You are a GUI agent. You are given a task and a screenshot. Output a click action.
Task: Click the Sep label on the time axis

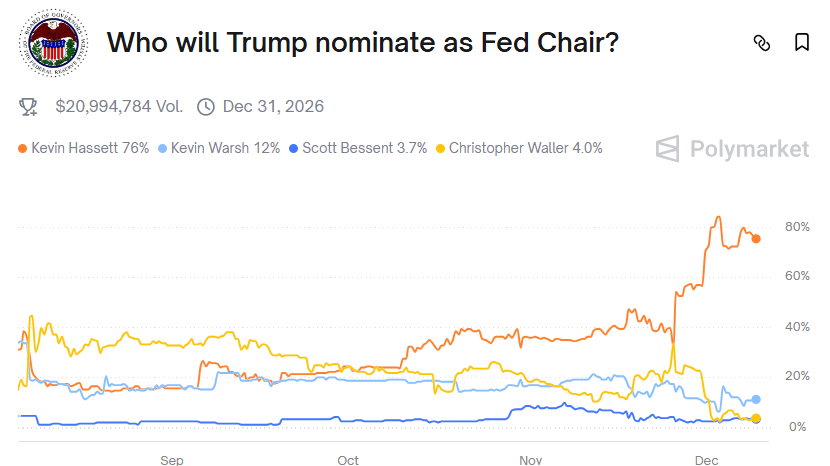[171, 460]
